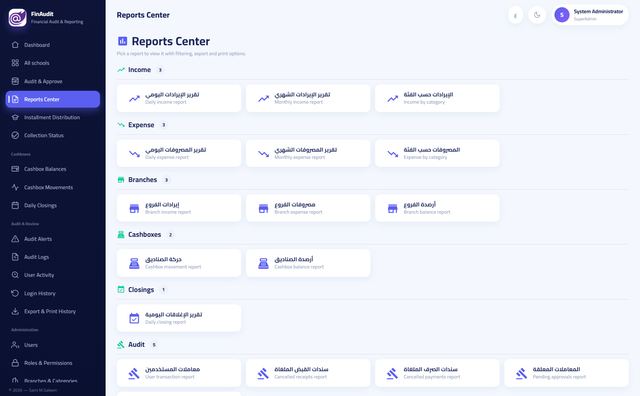Click the small round button beside the moon toggle
This screenshot has height=396, width=640.
(516, 15)
